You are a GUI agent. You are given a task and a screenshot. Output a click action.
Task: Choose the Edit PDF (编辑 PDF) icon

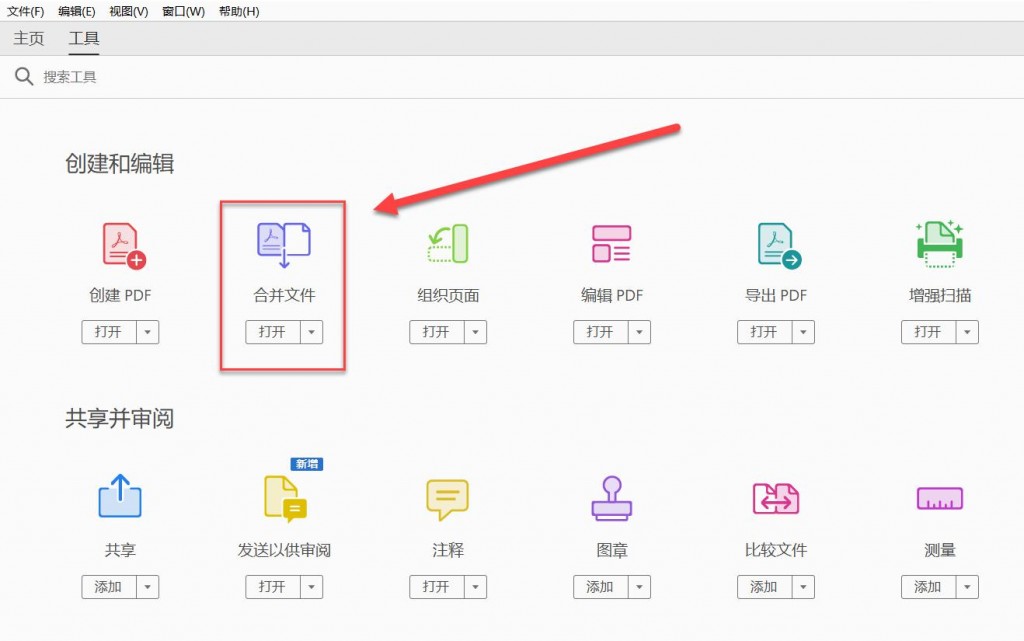(x=611, y=244)
